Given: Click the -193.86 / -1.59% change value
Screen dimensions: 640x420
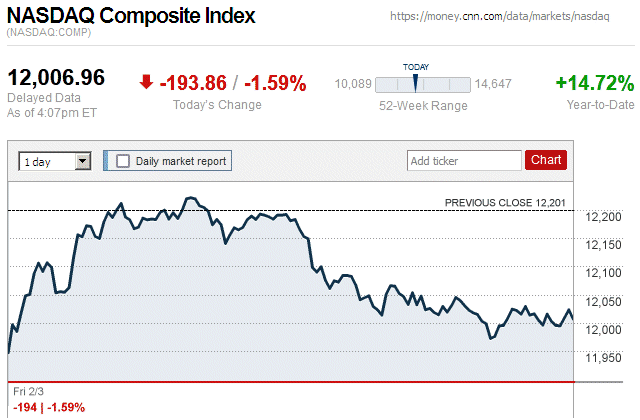Looking at the screenshot, I should (233, 83).
